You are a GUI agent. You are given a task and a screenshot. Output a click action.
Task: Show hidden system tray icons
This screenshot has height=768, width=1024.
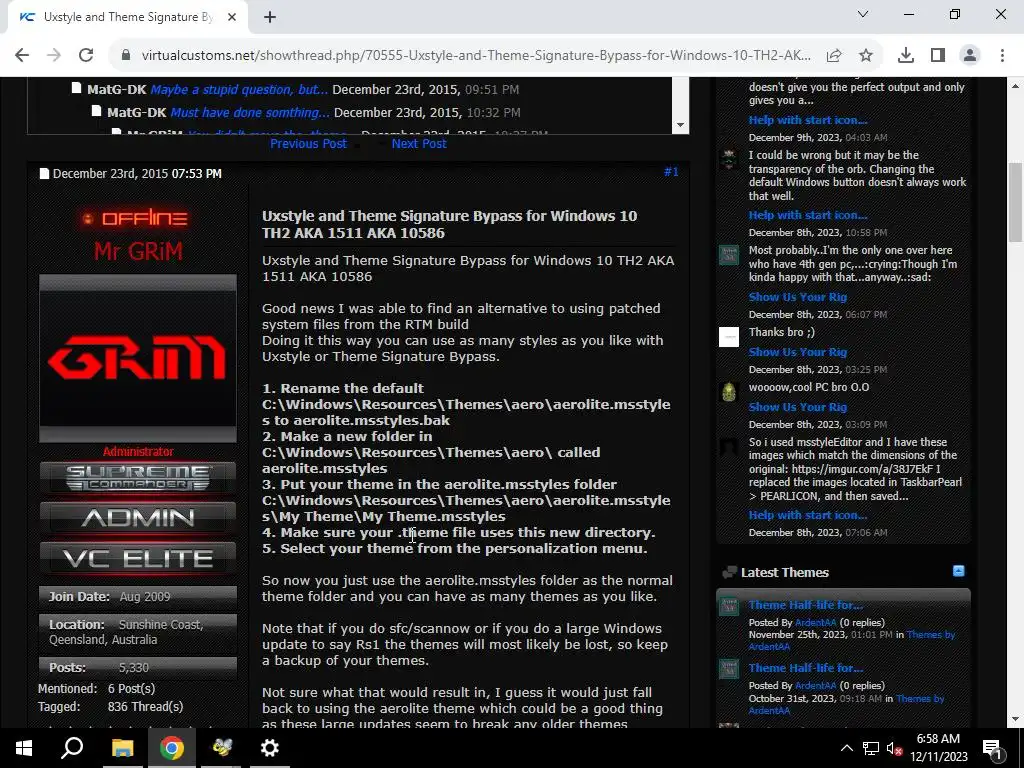[846, 748]
